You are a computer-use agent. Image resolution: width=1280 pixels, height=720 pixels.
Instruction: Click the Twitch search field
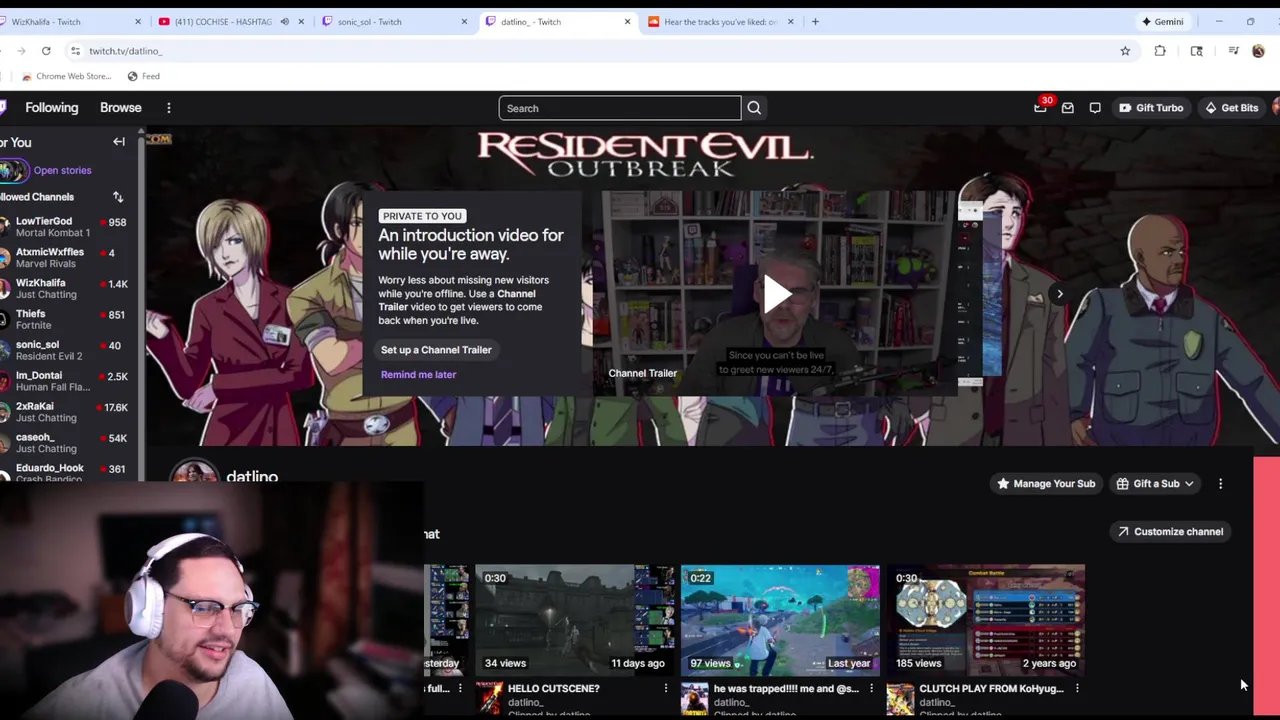click(619, 108)
